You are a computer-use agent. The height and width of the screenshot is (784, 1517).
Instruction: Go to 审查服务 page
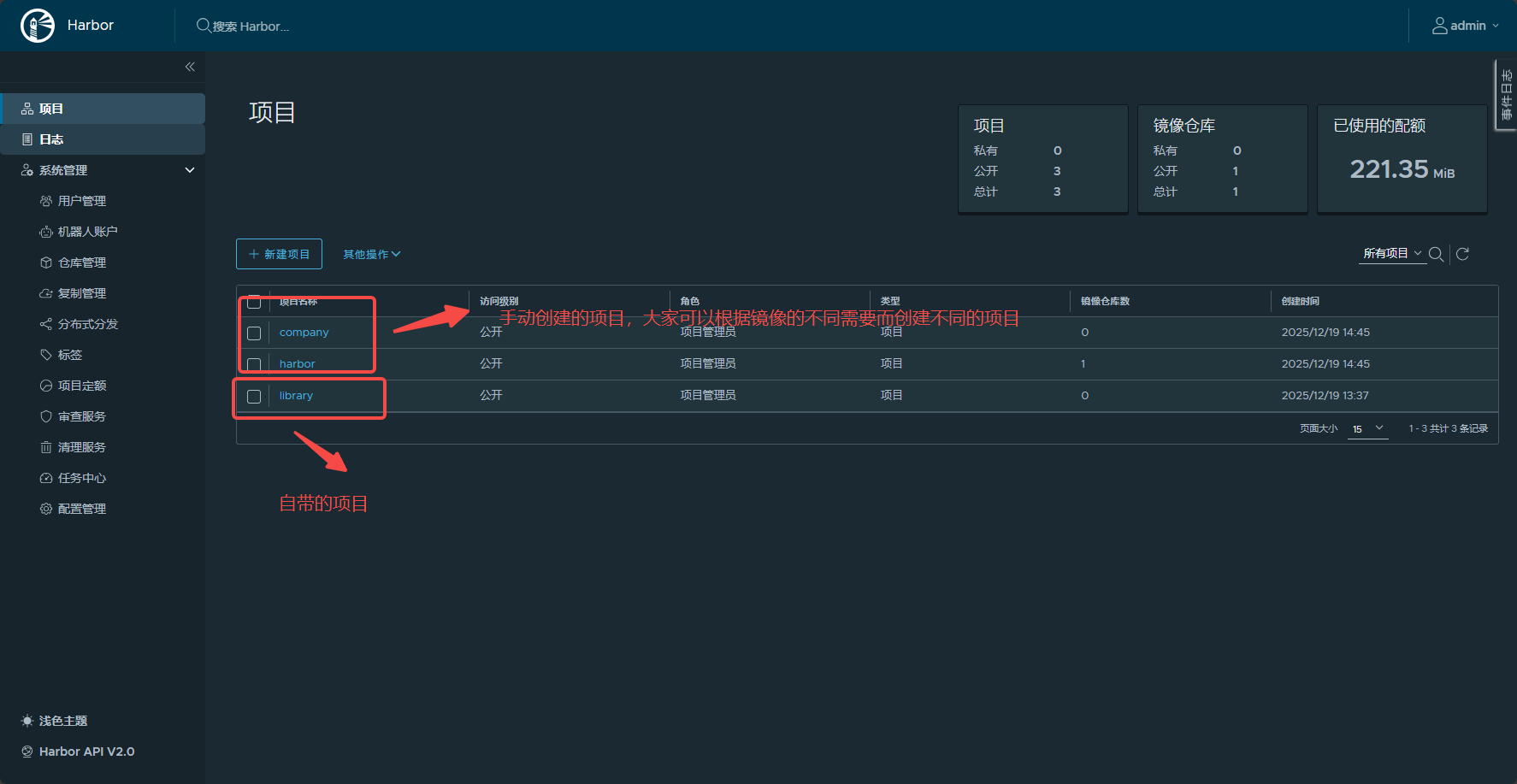[82, 416]
